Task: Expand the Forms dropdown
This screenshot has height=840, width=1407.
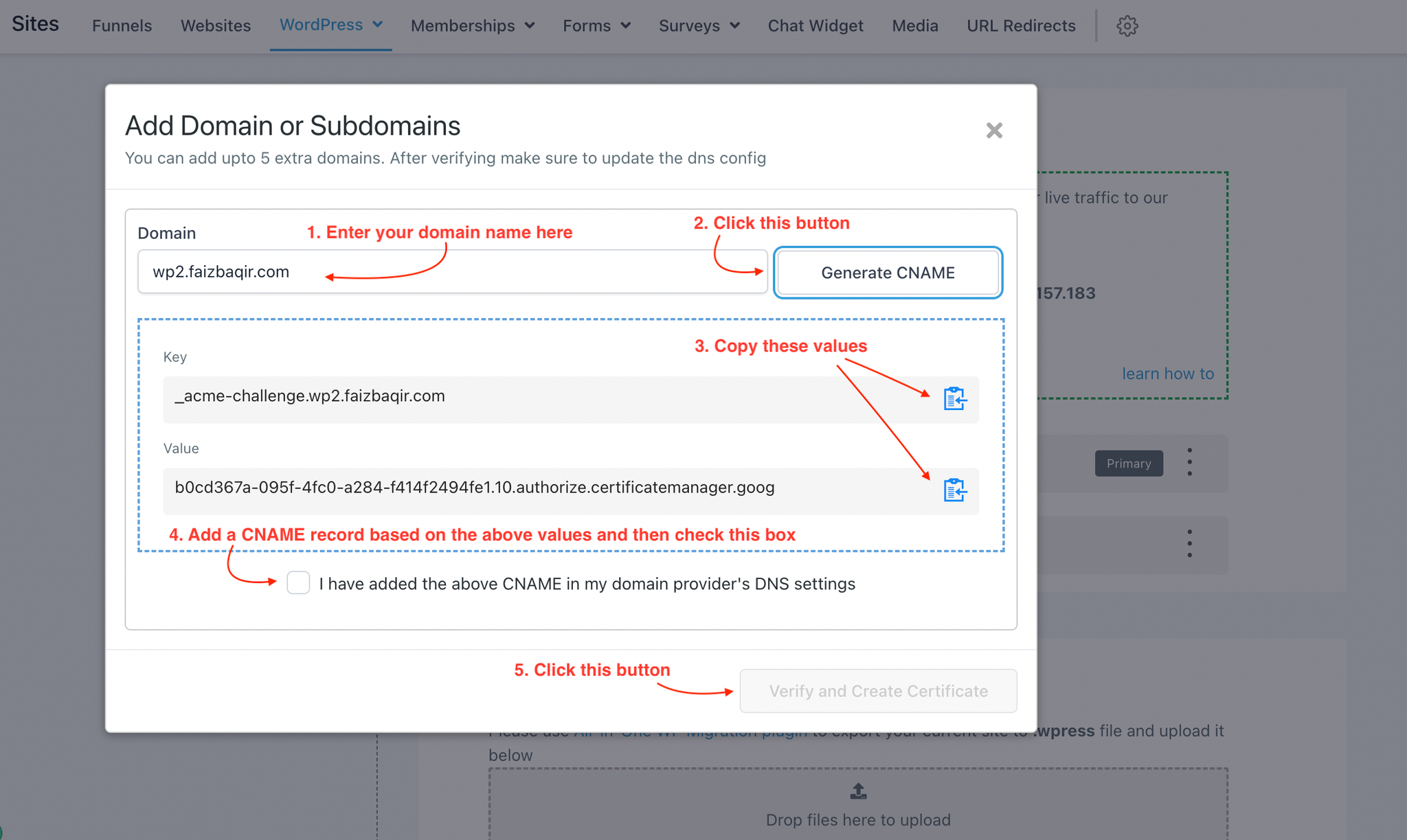Action: (596, 26)
